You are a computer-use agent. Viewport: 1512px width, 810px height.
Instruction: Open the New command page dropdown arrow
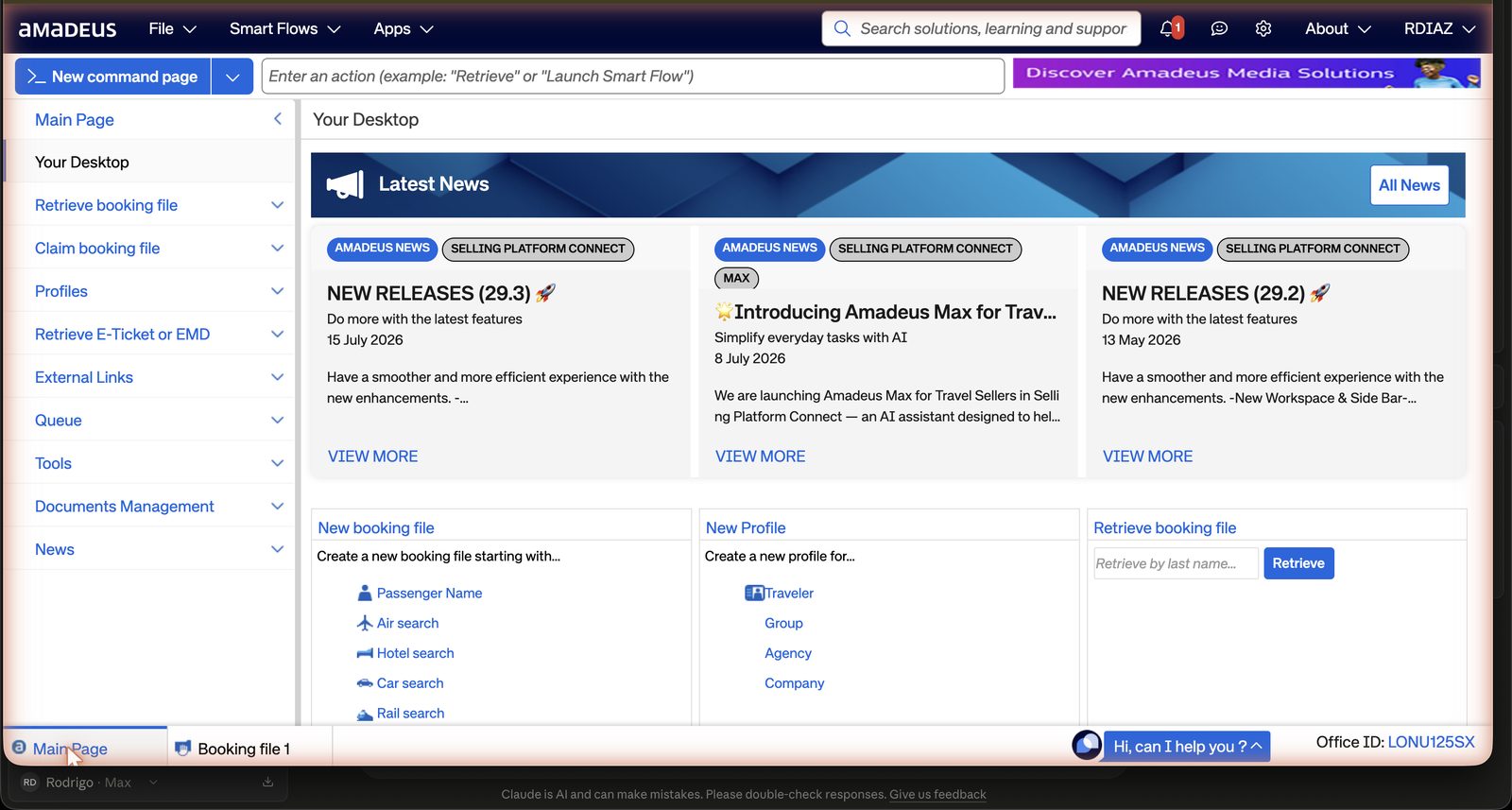(x=232, y=77)
